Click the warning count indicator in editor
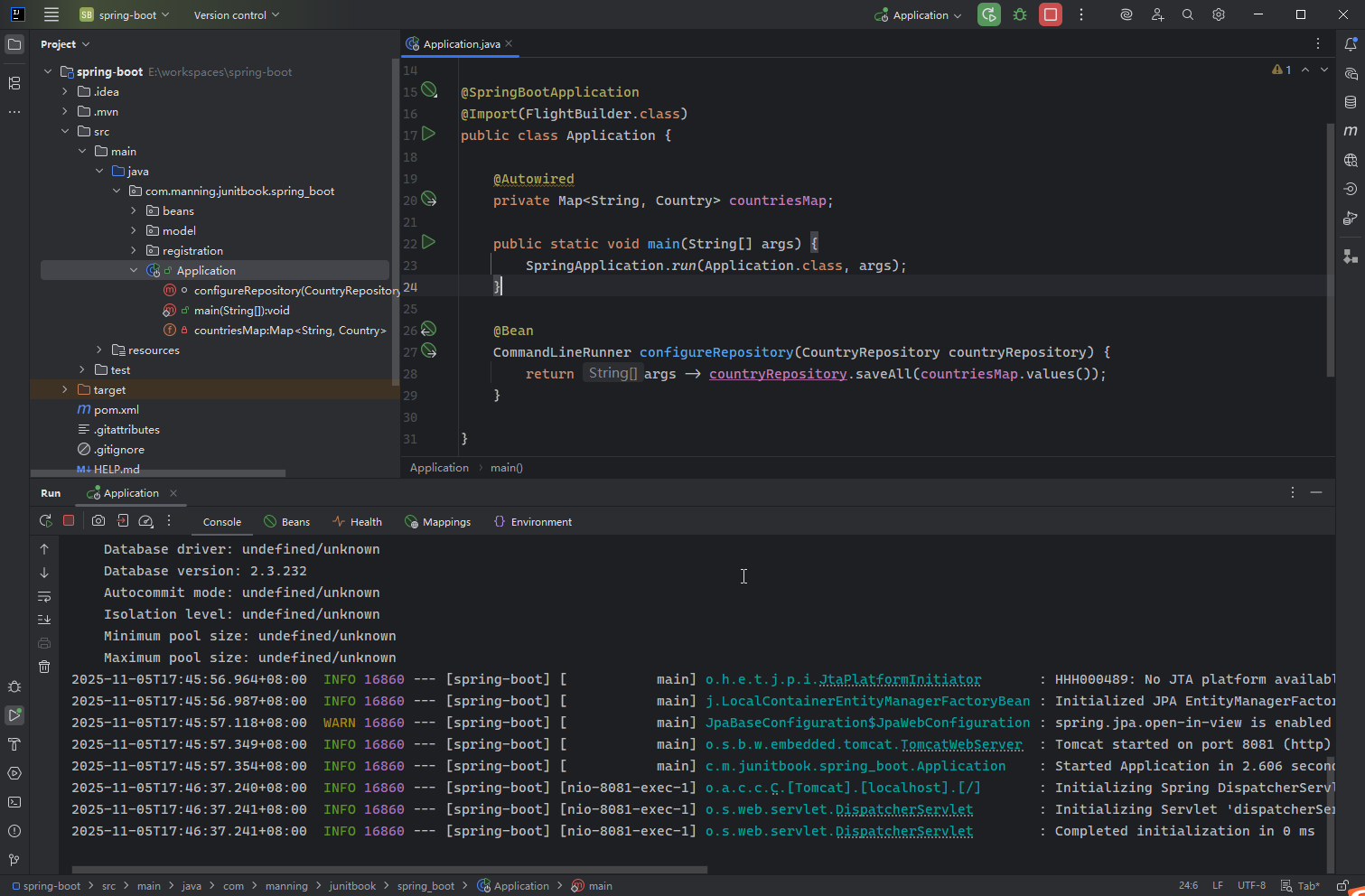 click(1282, 70)
